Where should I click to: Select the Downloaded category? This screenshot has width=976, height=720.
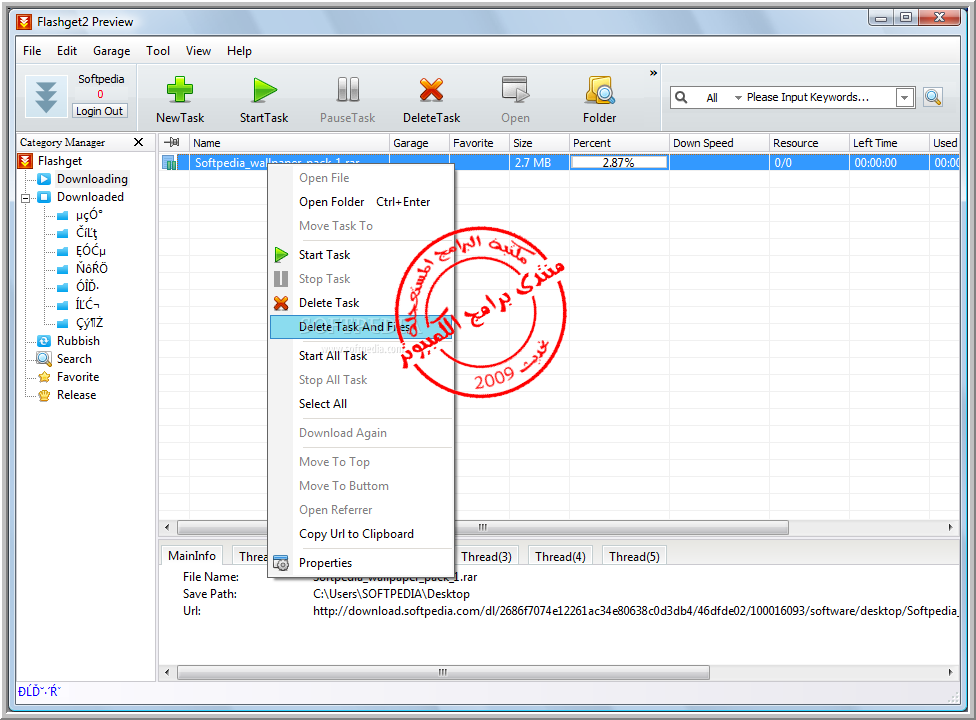(x=90, y=197)
